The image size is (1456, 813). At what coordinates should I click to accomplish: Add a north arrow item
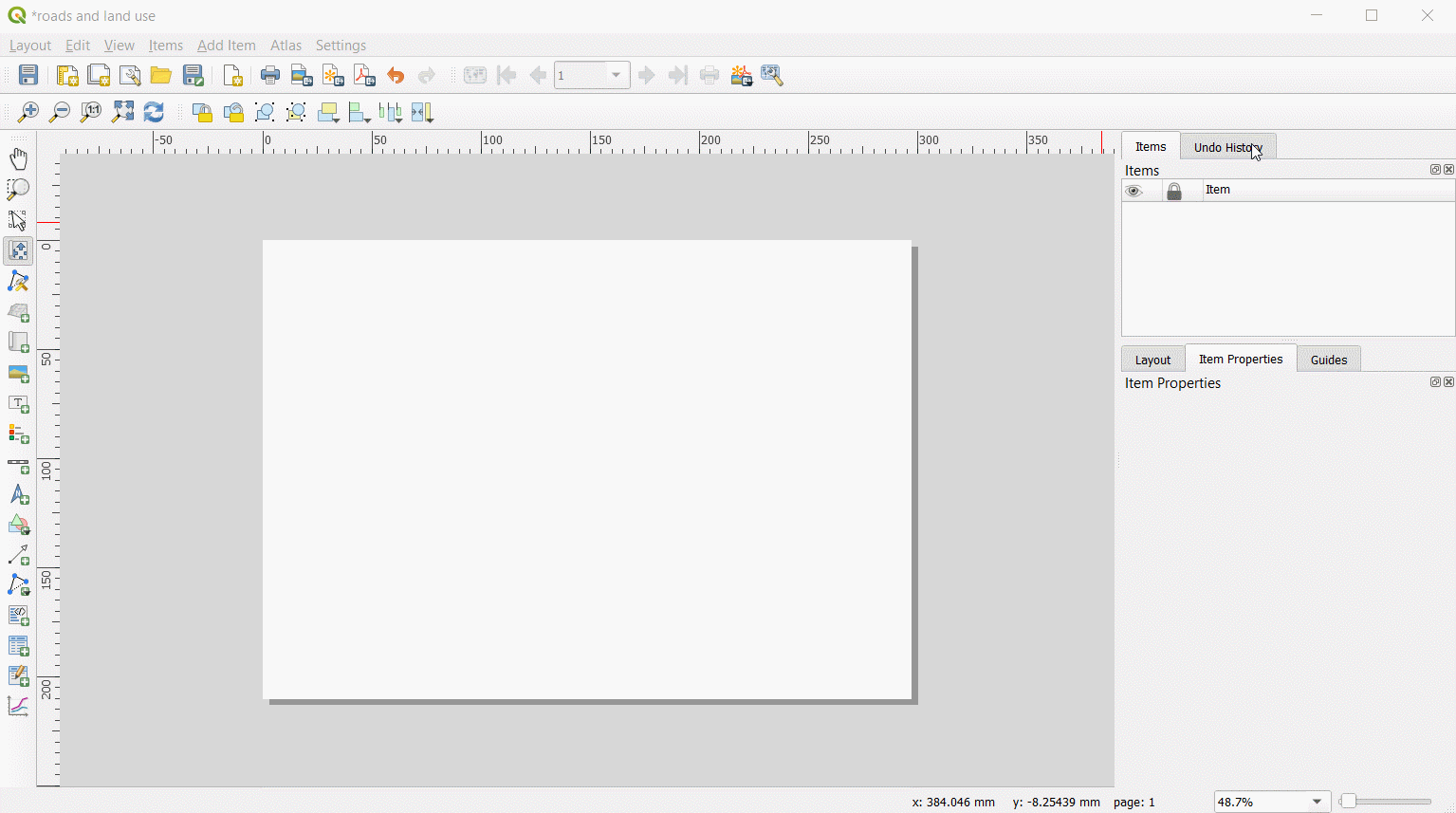pos(19,495)
